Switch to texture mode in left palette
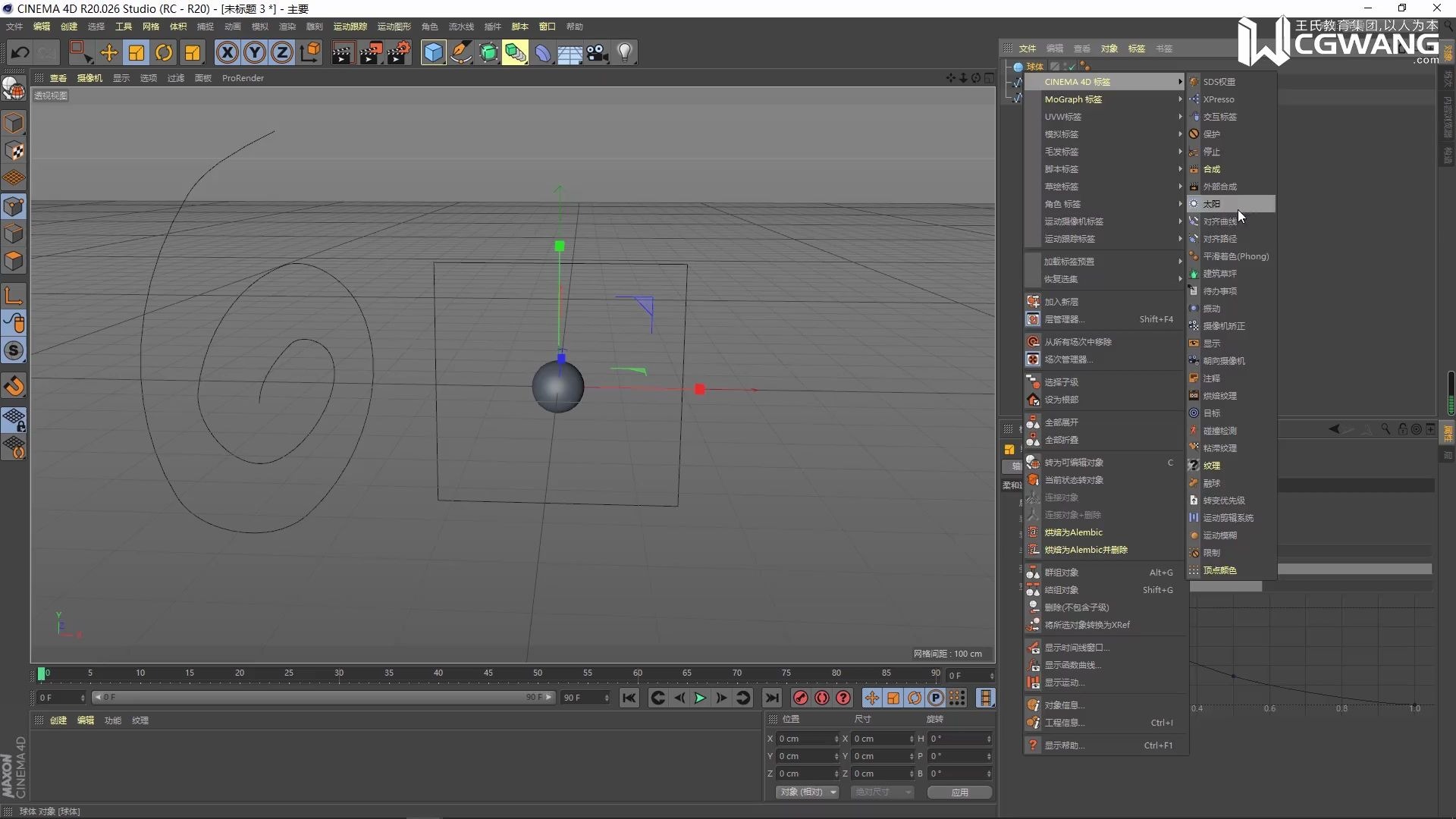Screen dimensions: 1456x819 pos(14,151)
